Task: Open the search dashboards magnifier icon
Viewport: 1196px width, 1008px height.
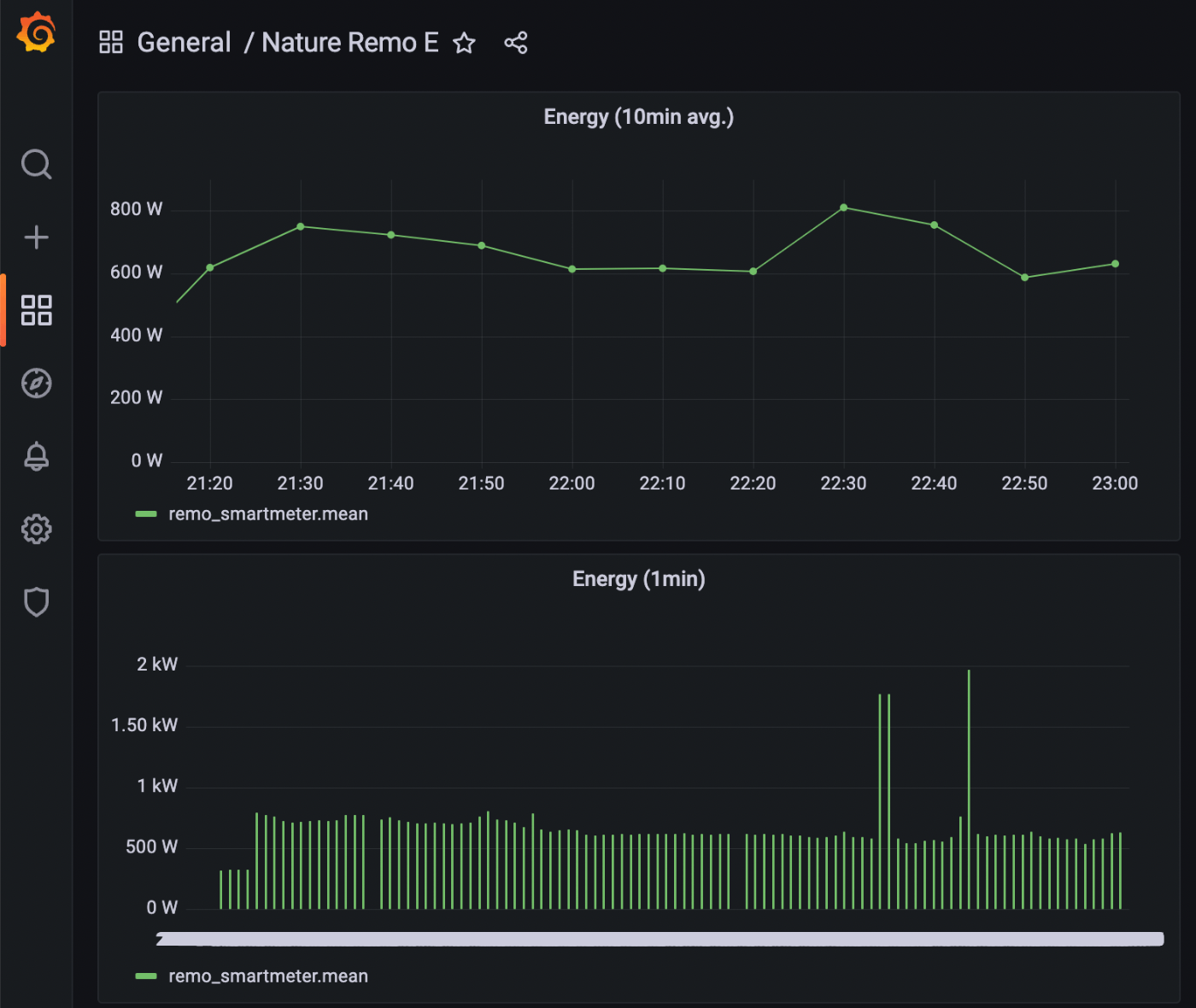Action: [x=37, y=164]
